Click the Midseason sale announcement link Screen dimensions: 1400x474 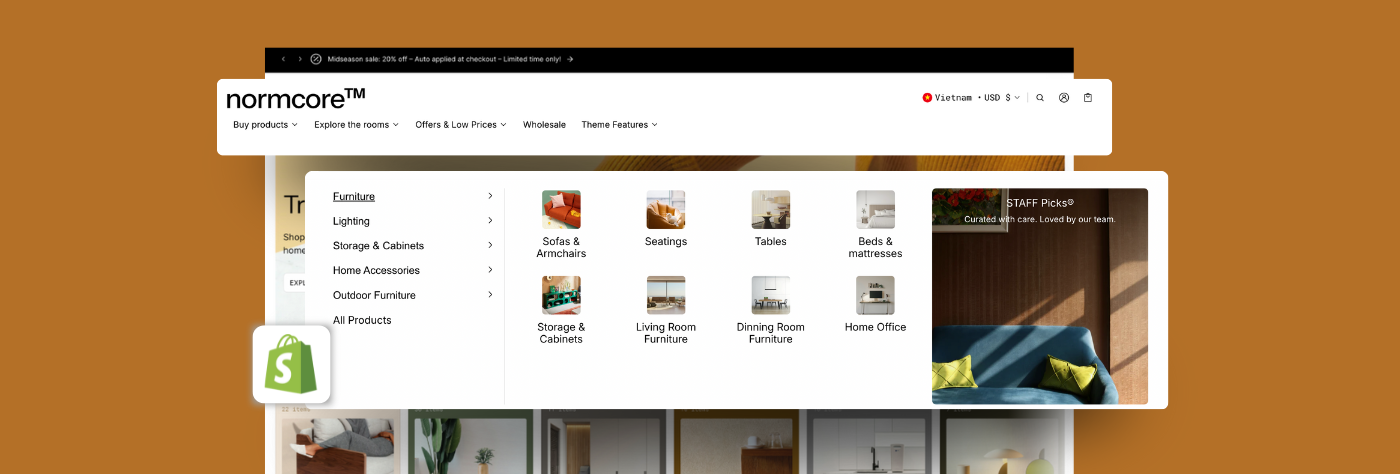450,59
